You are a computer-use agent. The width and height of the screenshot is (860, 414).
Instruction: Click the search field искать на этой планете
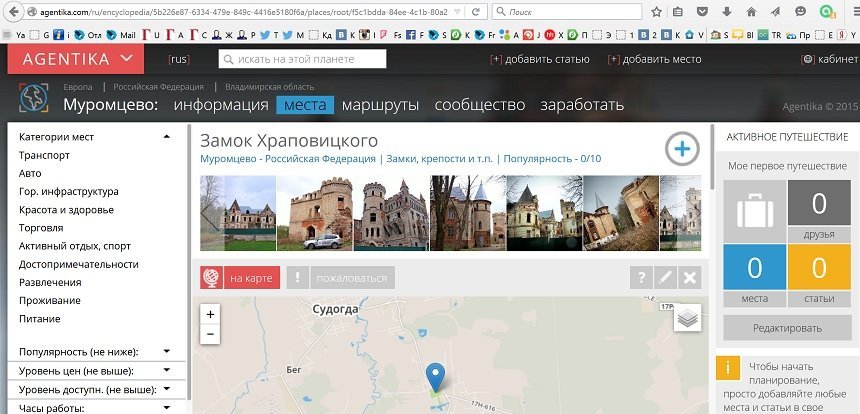coord(302,59)
